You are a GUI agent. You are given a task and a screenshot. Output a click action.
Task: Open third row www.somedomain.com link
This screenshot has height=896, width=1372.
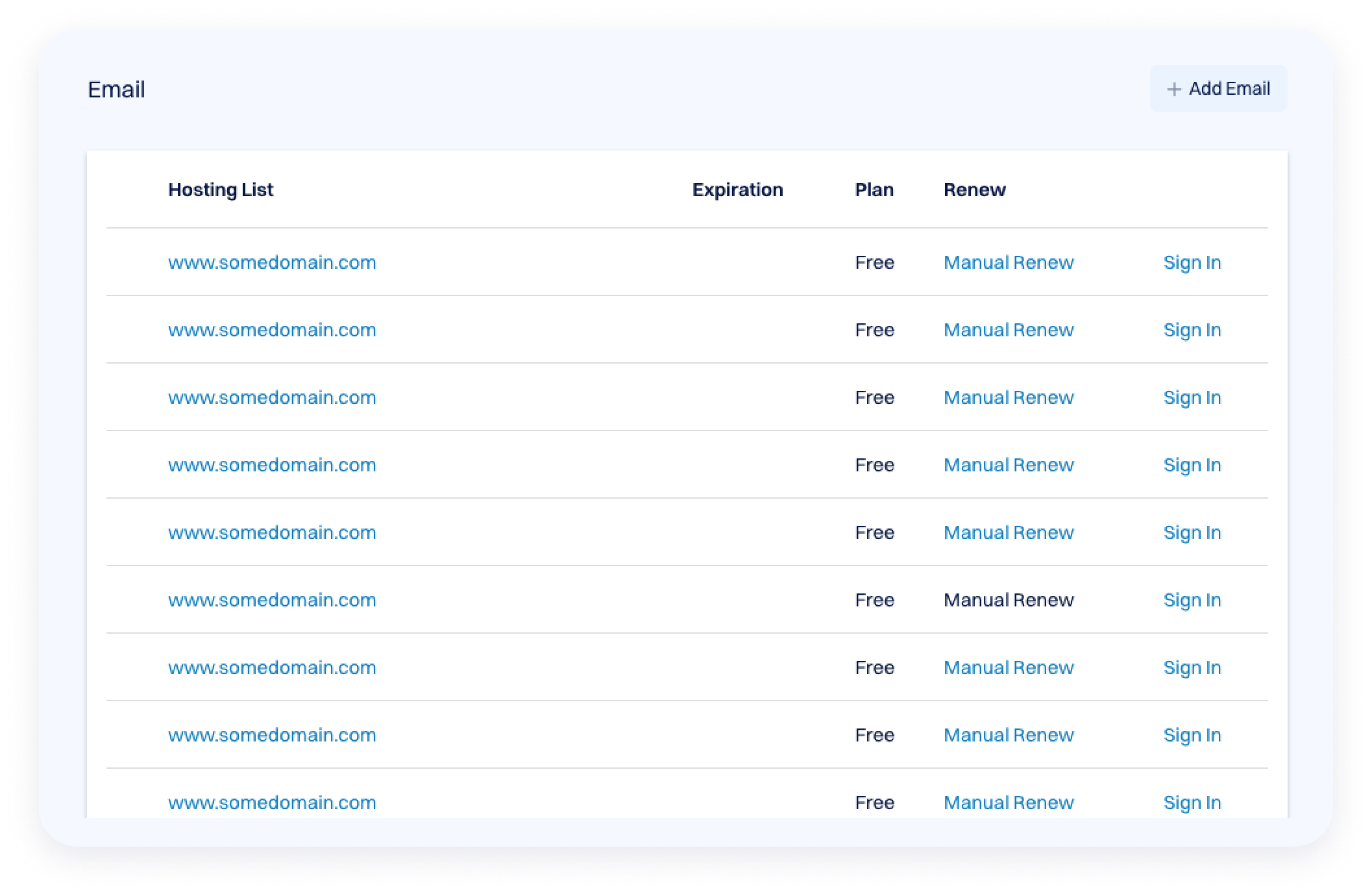pos(272,397)
